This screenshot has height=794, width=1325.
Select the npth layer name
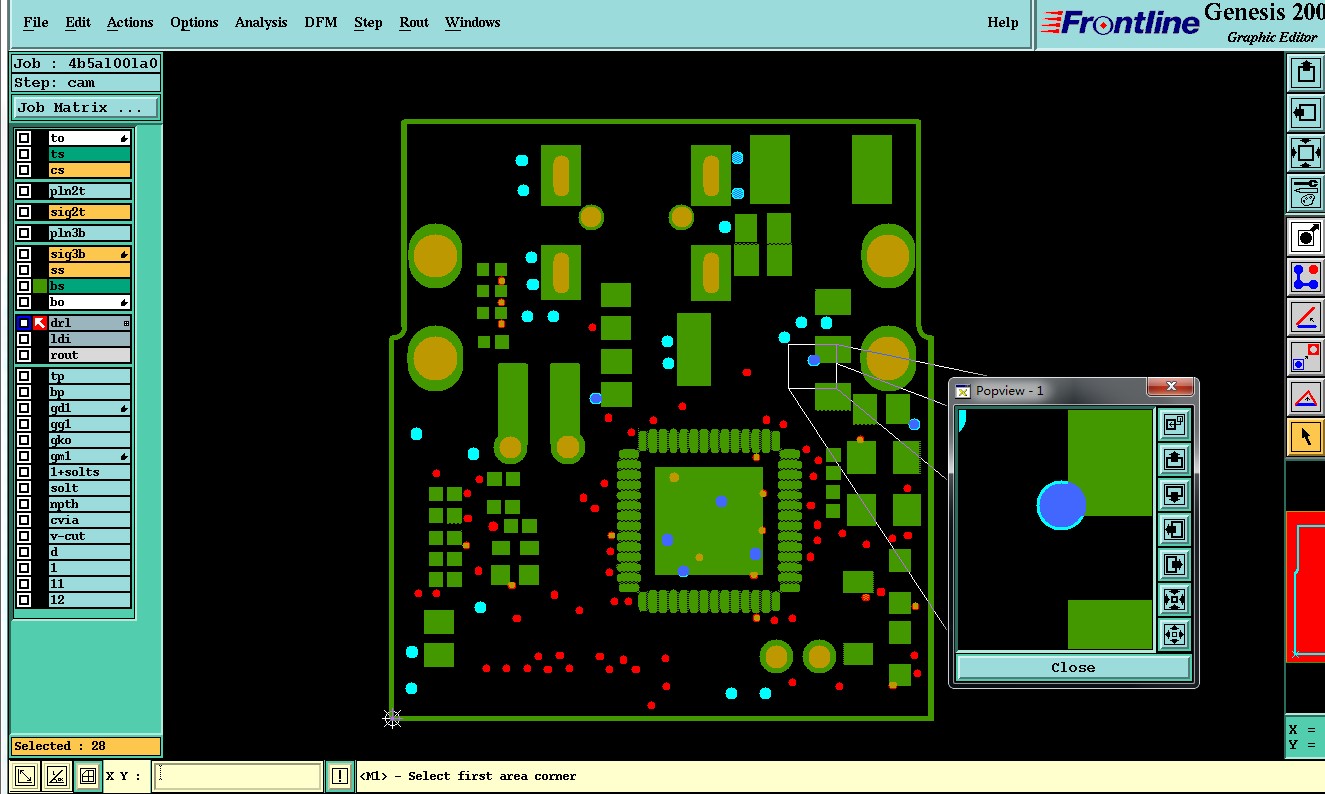[90, 504]
